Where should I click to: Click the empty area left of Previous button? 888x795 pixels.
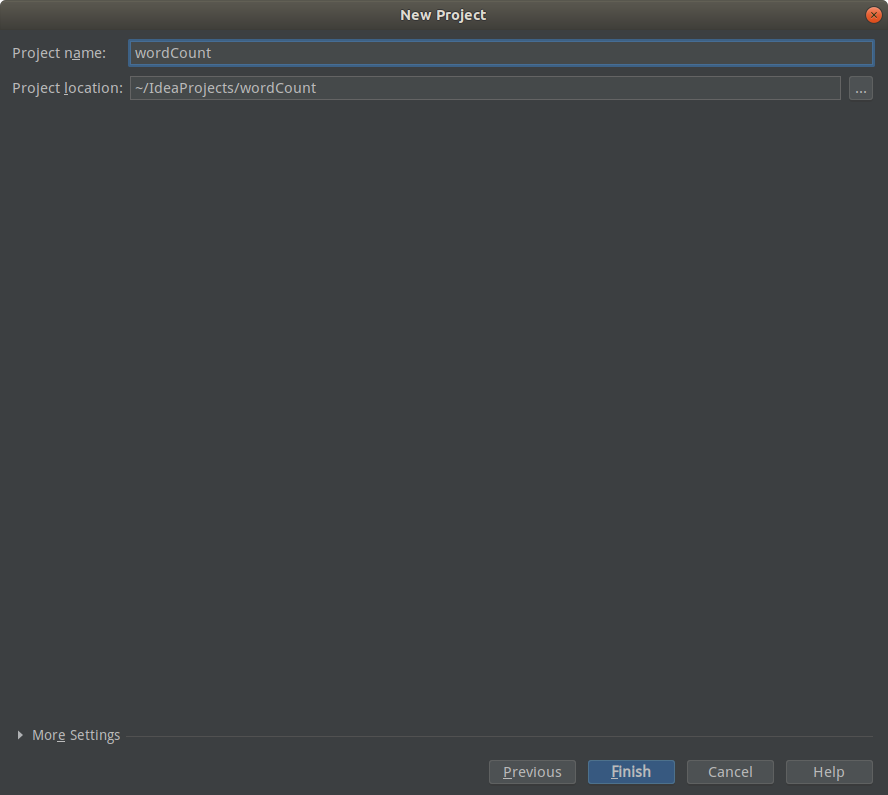coord(250,772)
